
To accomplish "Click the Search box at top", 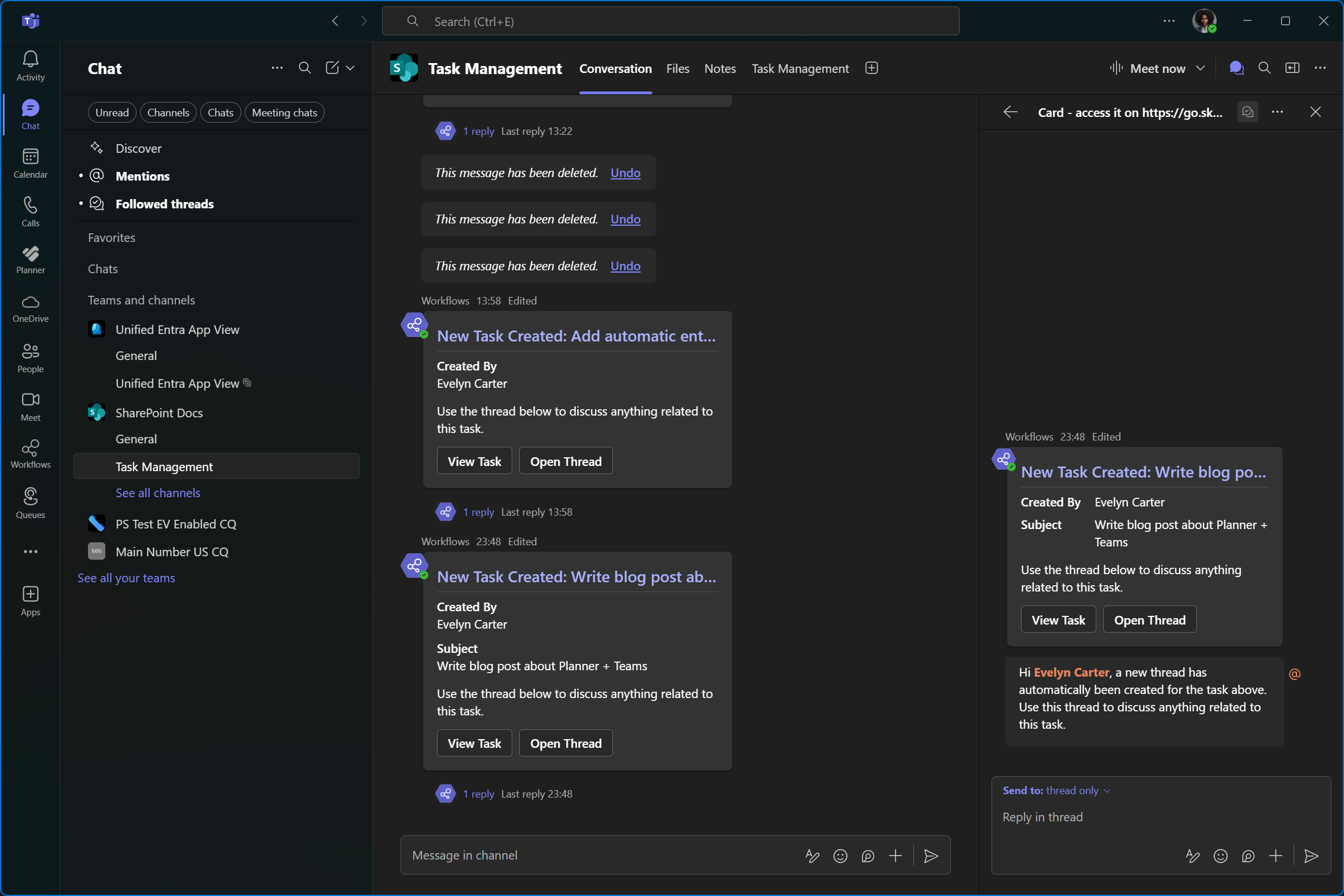I will click(670, 21).
